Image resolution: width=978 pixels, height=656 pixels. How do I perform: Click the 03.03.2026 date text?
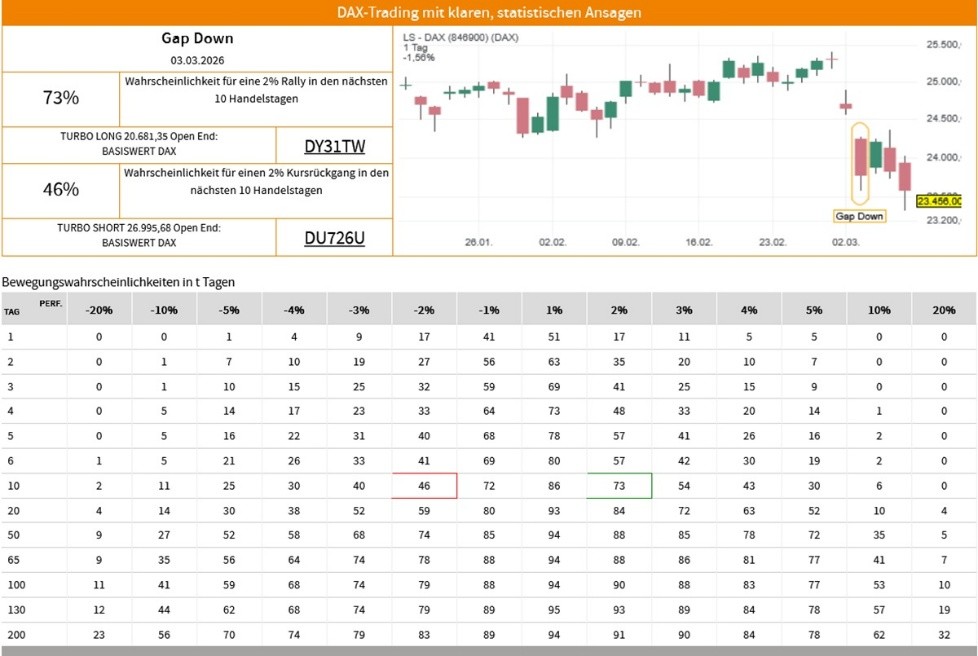coord(197,61)
